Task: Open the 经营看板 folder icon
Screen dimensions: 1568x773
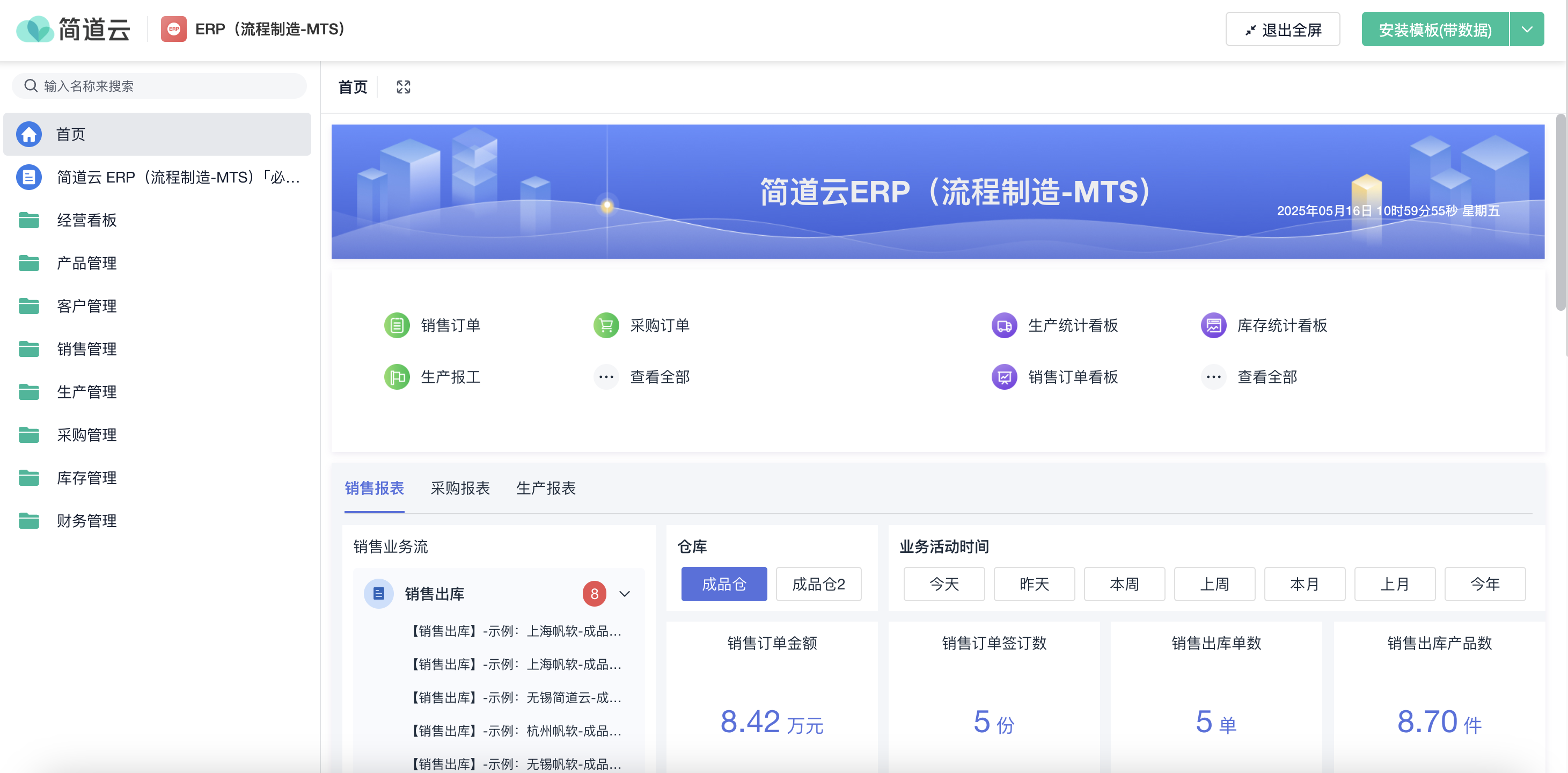Action: click(x=28, y=220)
